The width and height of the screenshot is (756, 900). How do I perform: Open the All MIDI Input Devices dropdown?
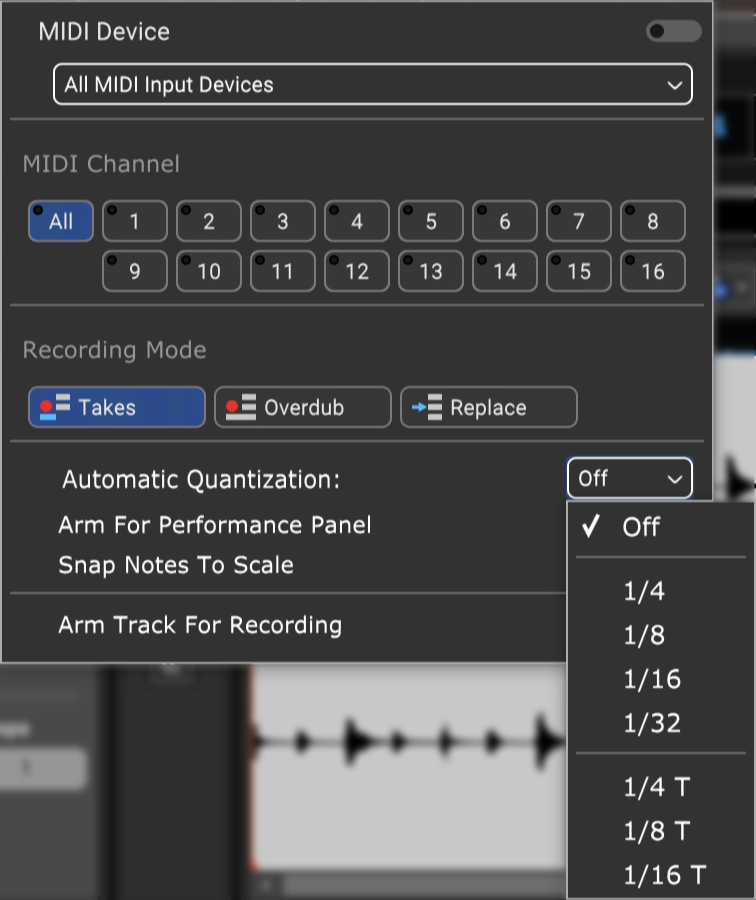[373, 84]
